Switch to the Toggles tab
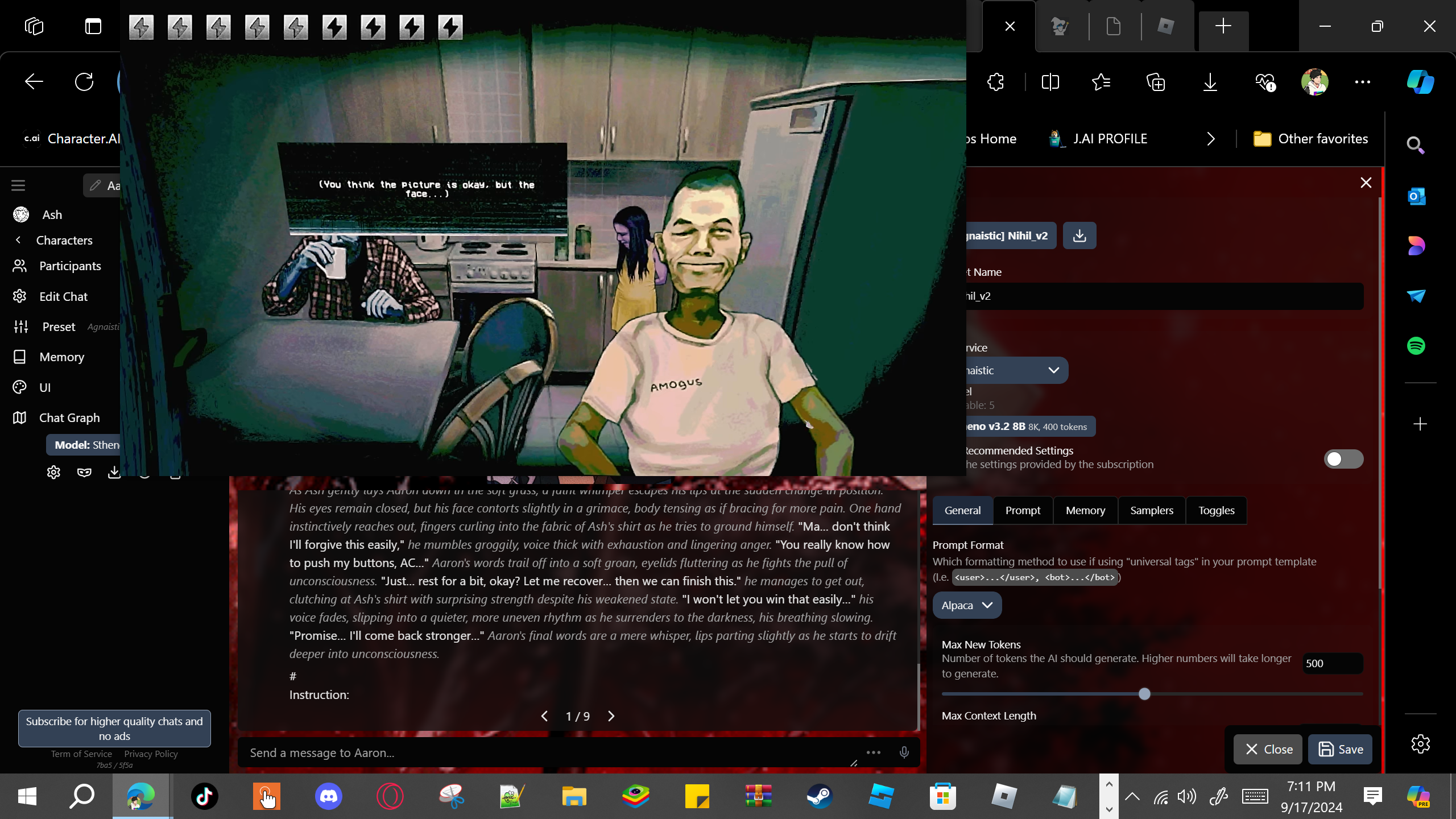Image resolution: width=1456 pixels, height=819 pixels. coord(1216,510)
